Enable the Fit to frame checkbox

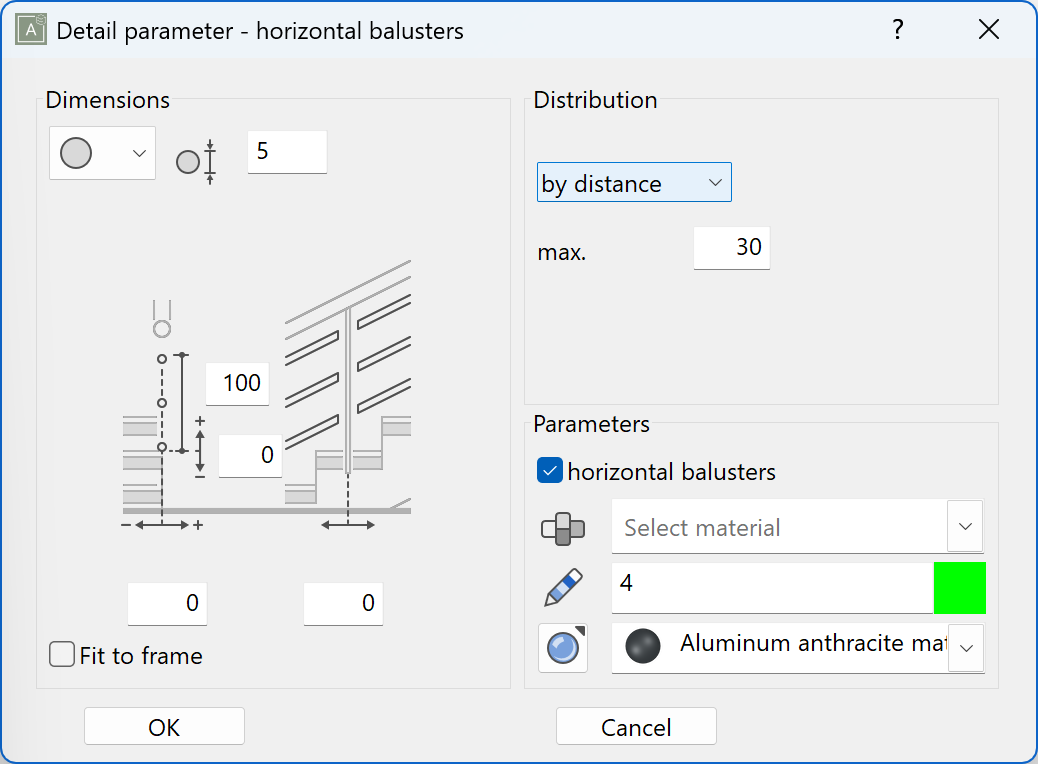click(61, 654)
